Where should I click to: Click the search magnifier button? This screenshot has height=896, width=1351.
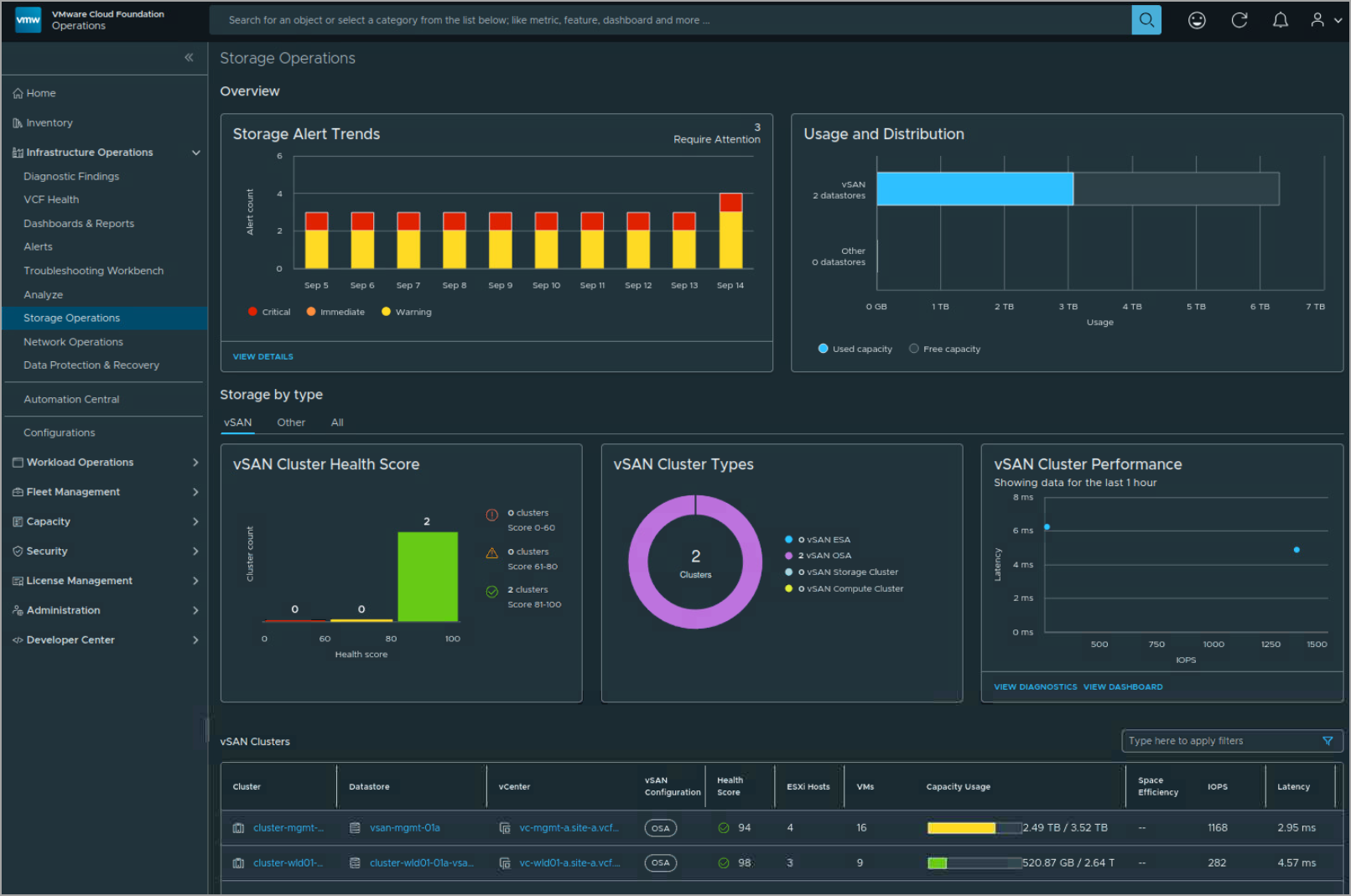click(x=1146, y=20)
